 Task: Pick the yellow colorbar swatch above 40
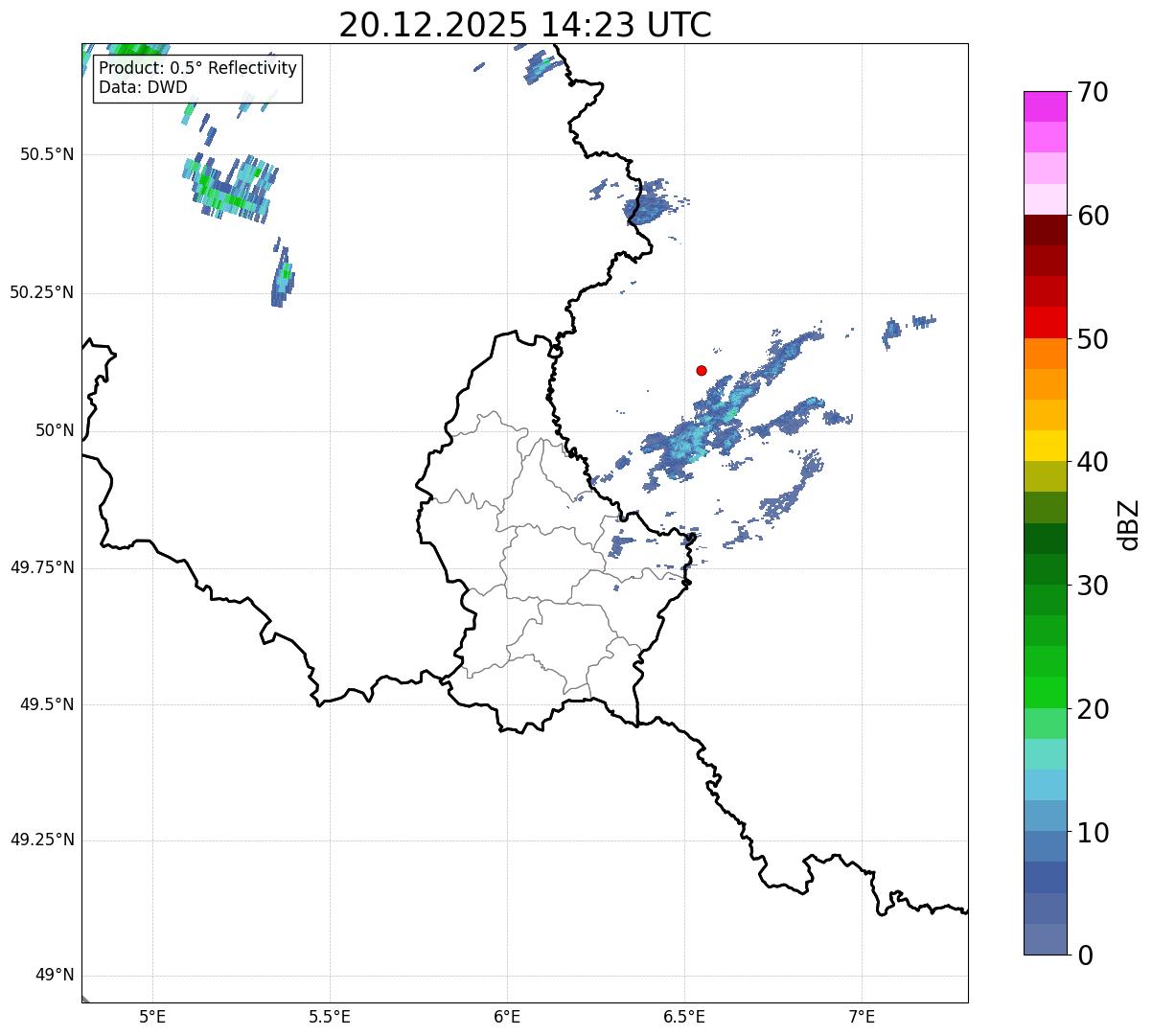pyautogui.click(x=1045, y=446)
